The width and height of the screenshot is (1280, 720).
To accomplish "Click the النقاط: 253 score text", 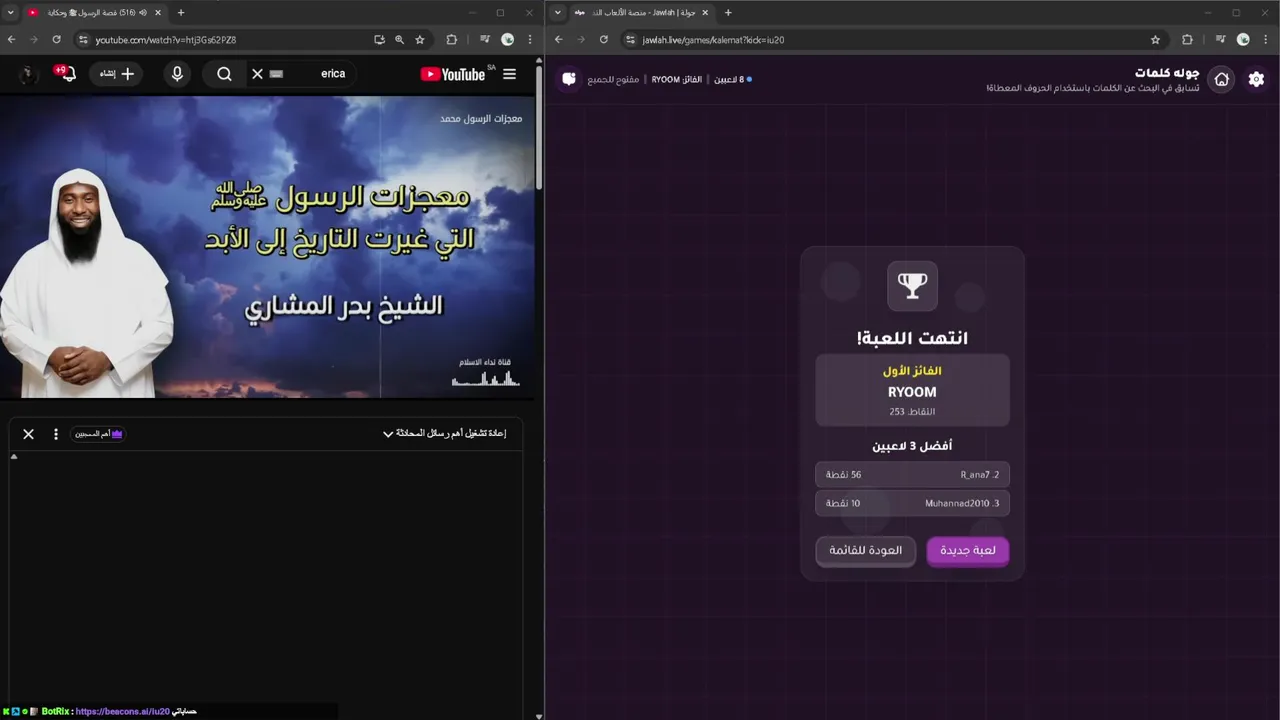I will pos(912,412).
